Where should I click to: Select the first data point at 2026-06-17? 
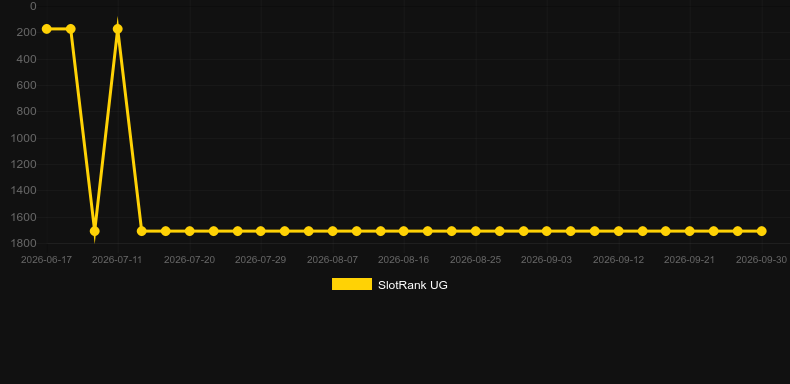point(46,29)
